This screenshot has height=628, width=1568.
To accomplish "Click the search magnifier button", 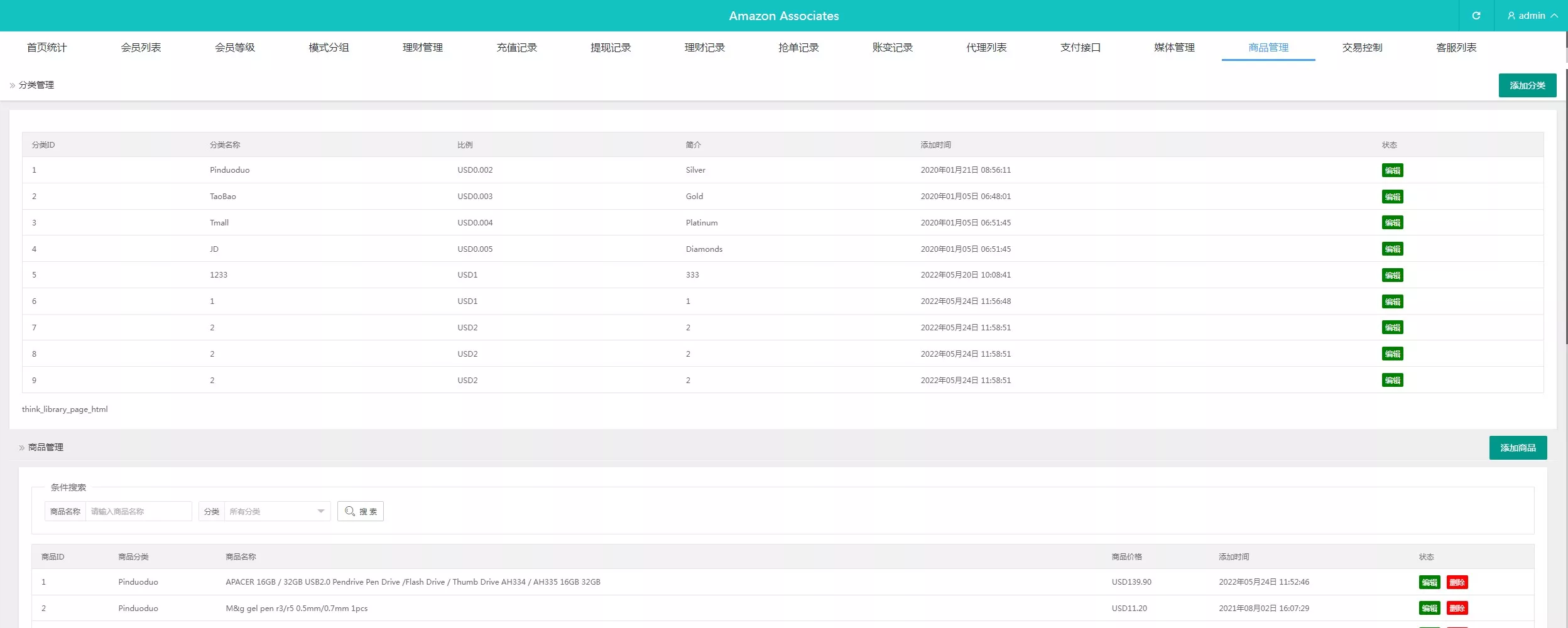I will coord(361,511).
